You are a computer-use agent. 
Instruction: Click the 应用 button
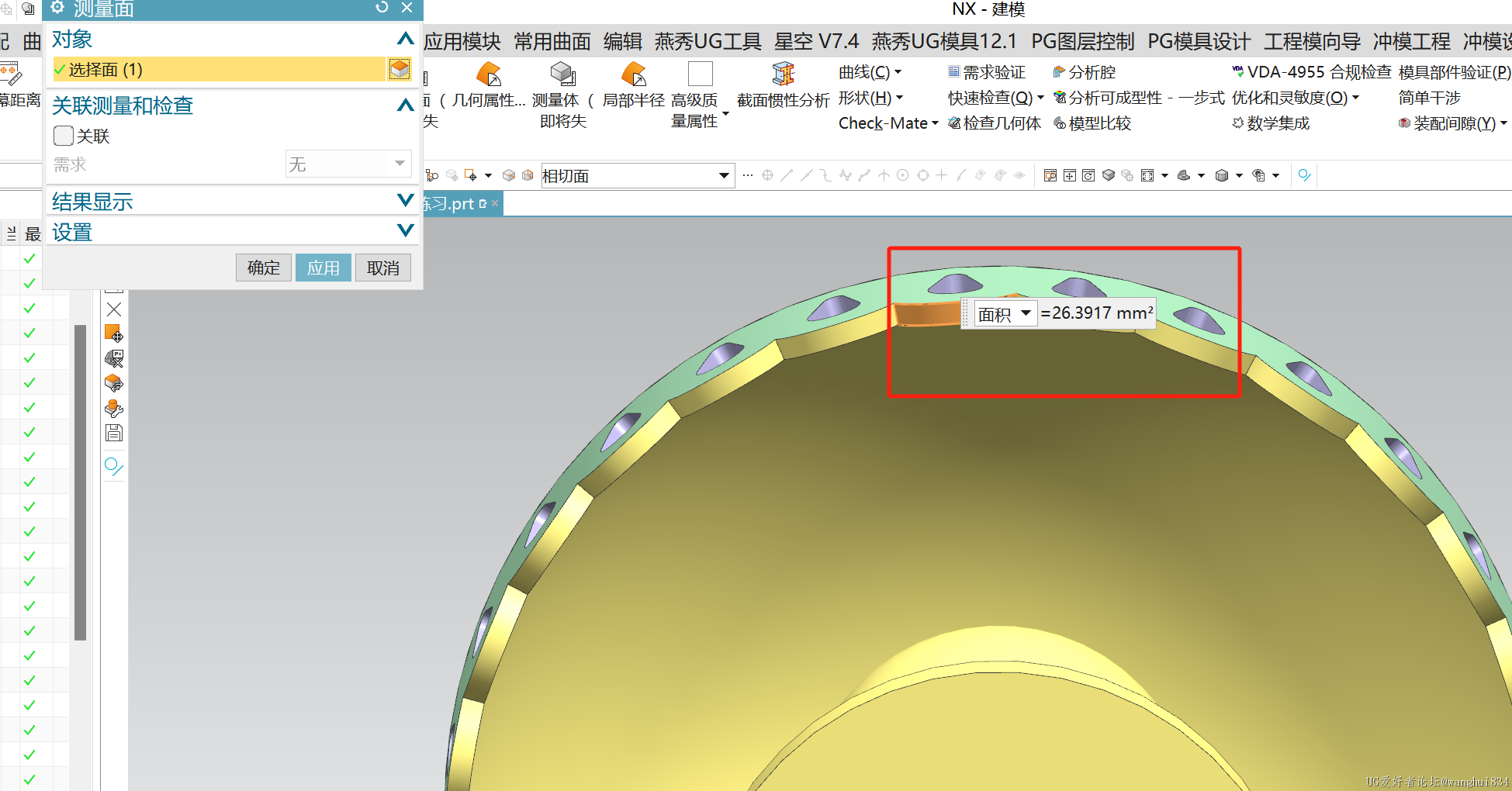coord(324,268)
